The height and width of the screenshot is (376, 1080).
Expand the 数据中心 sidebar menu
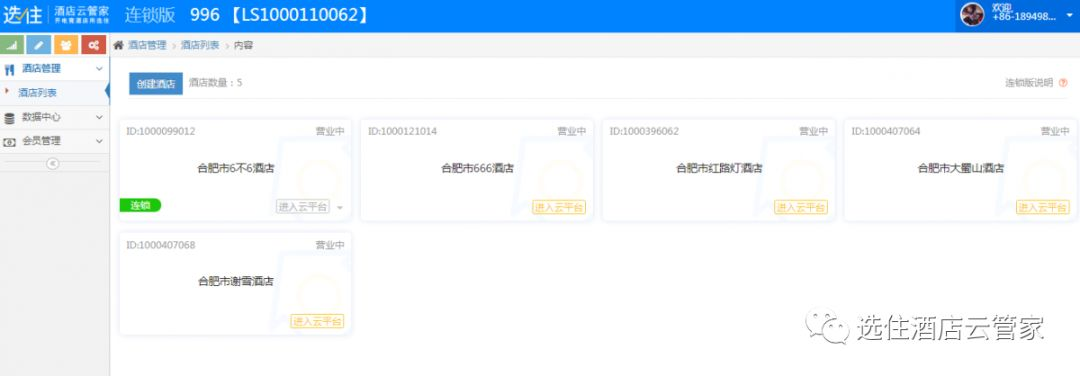(x=54, y=117)
